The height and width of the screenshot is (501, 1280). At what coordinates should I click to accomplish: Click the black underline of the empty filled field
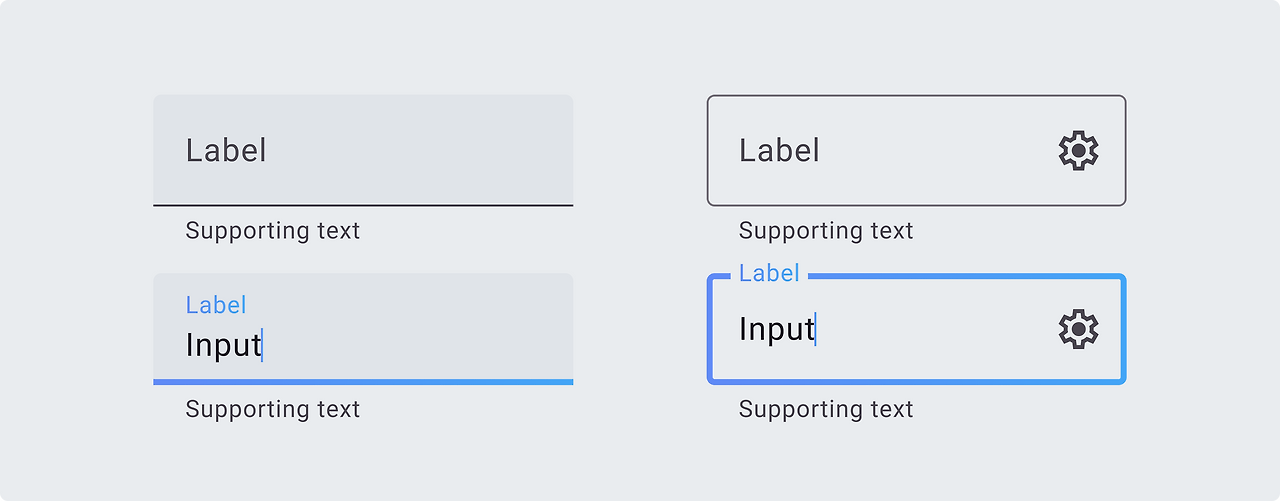pyautogui.click(x=363, y=205)
